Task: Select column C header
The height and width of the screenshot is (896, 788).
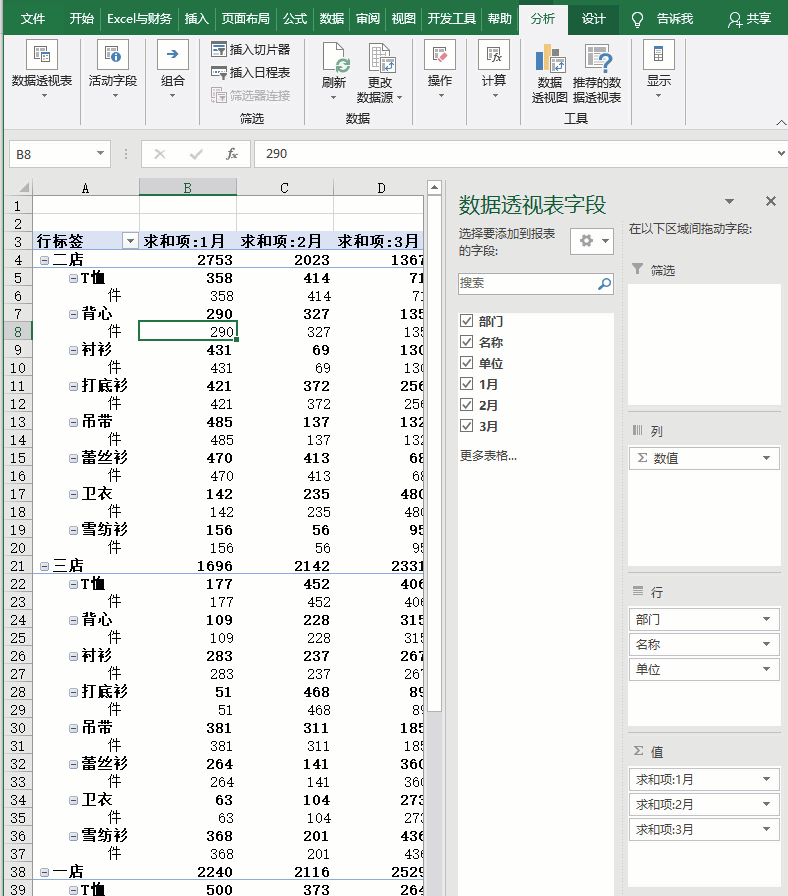Action: coord(285,187)
